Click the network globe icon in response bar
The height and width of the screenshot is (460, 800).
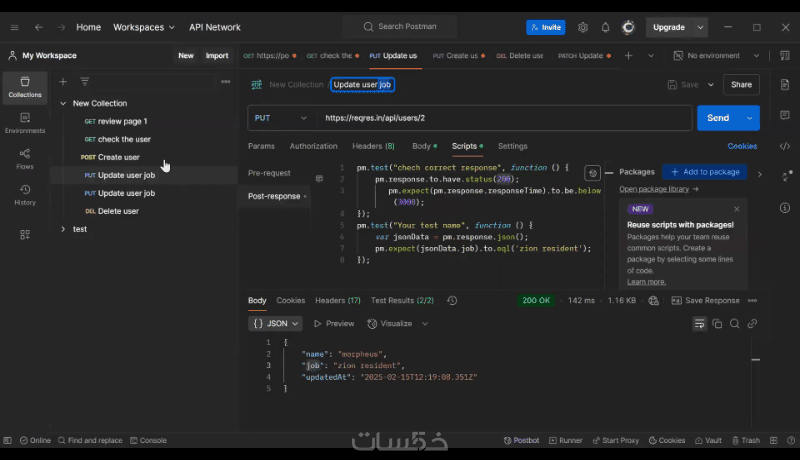pos(654,300)
